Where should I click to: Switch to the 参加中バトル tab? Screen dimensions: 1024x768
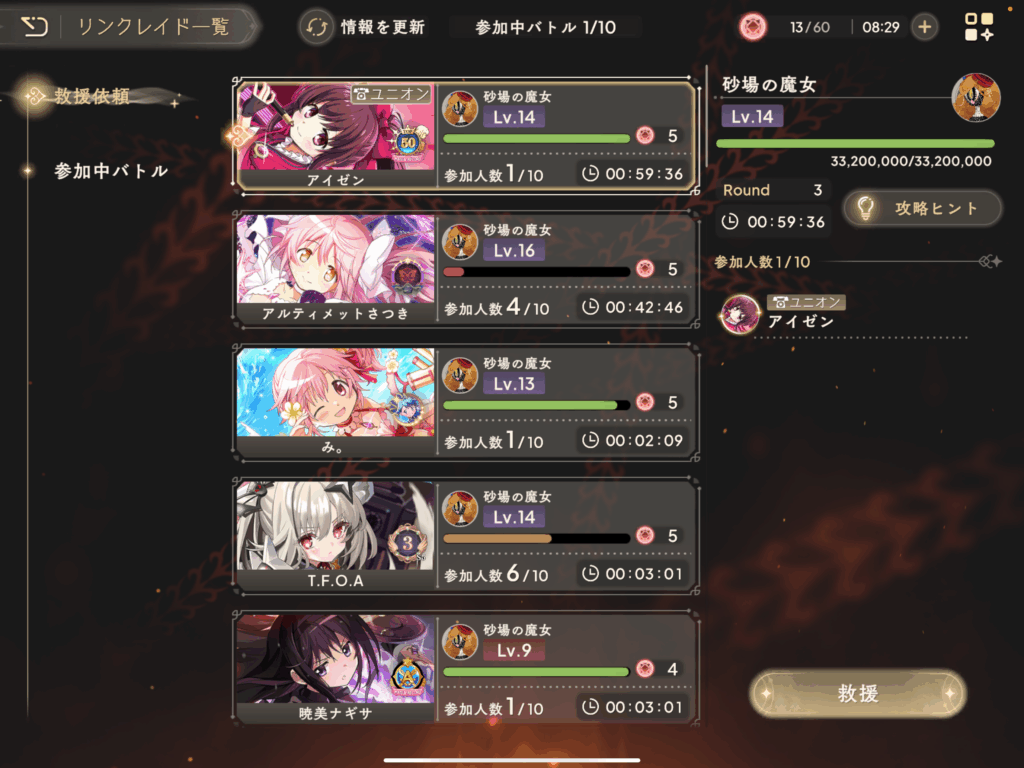pos(111,171)
